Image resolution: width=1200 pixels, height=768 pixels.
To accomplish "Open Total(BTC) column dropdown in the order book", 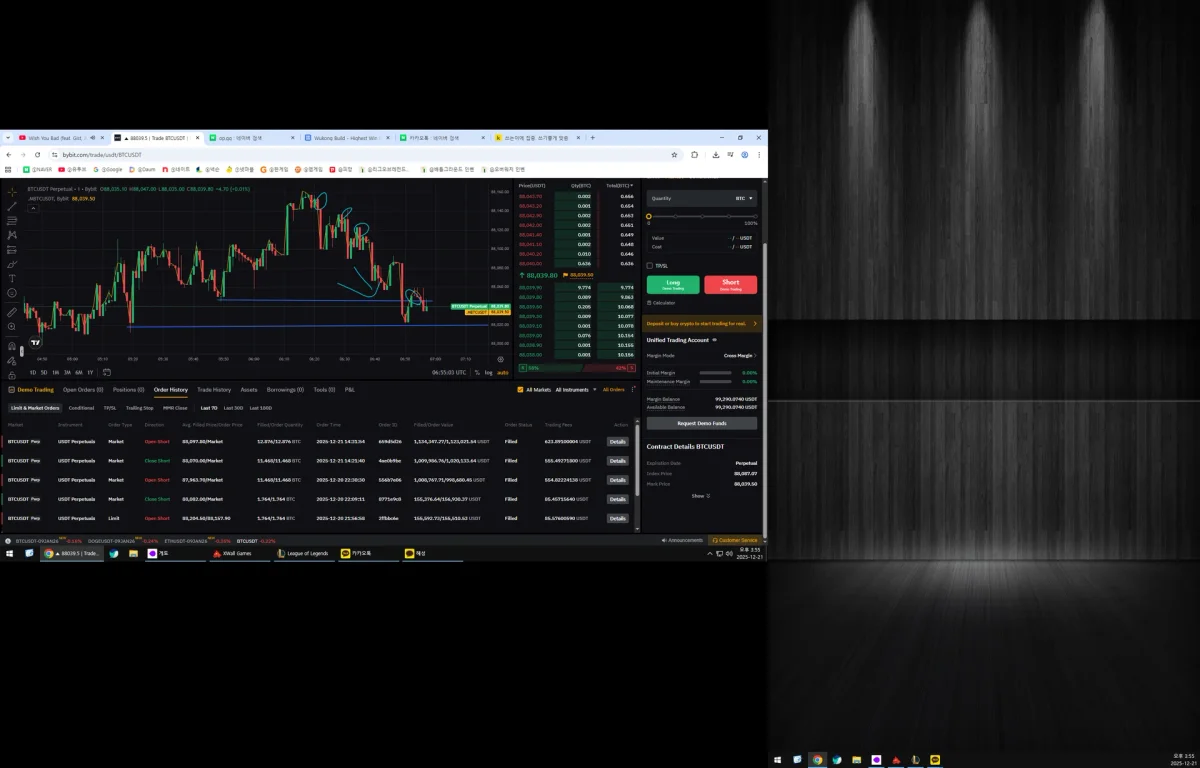I will (x=620, y=185).
